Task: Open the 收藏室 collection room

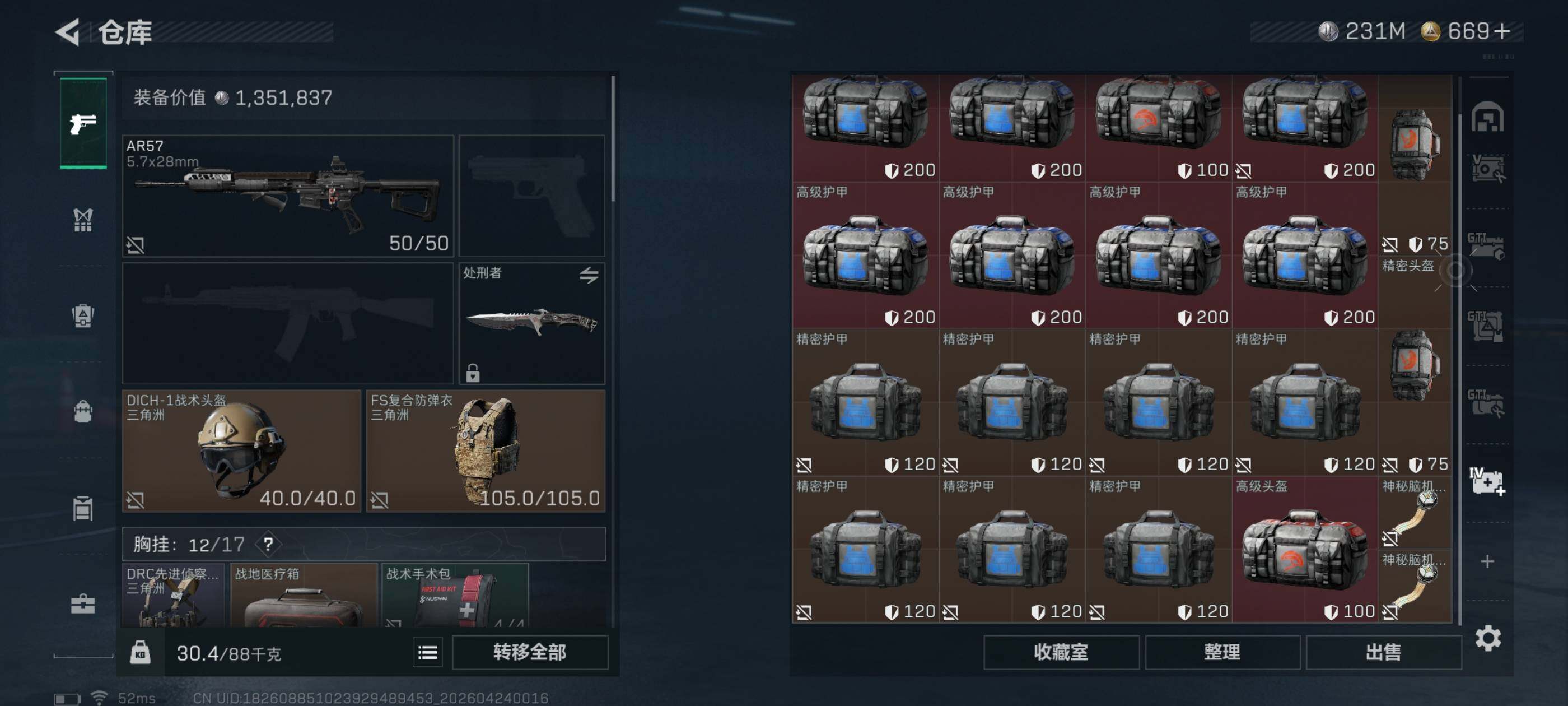Action: coord(1061,652)
